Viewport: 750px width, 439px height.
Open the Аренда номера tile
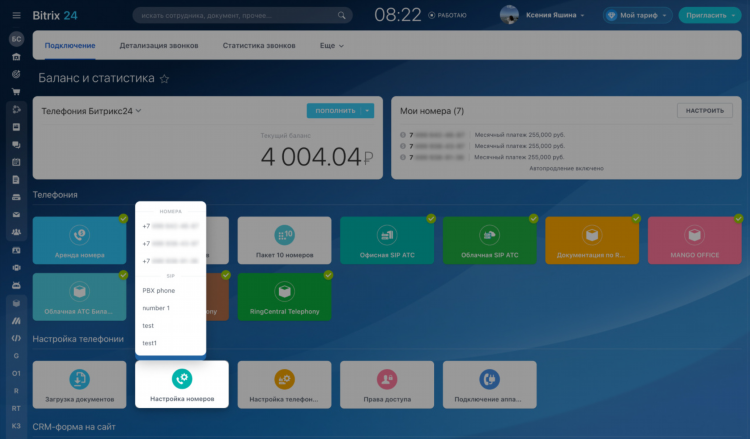coord(79,240)
